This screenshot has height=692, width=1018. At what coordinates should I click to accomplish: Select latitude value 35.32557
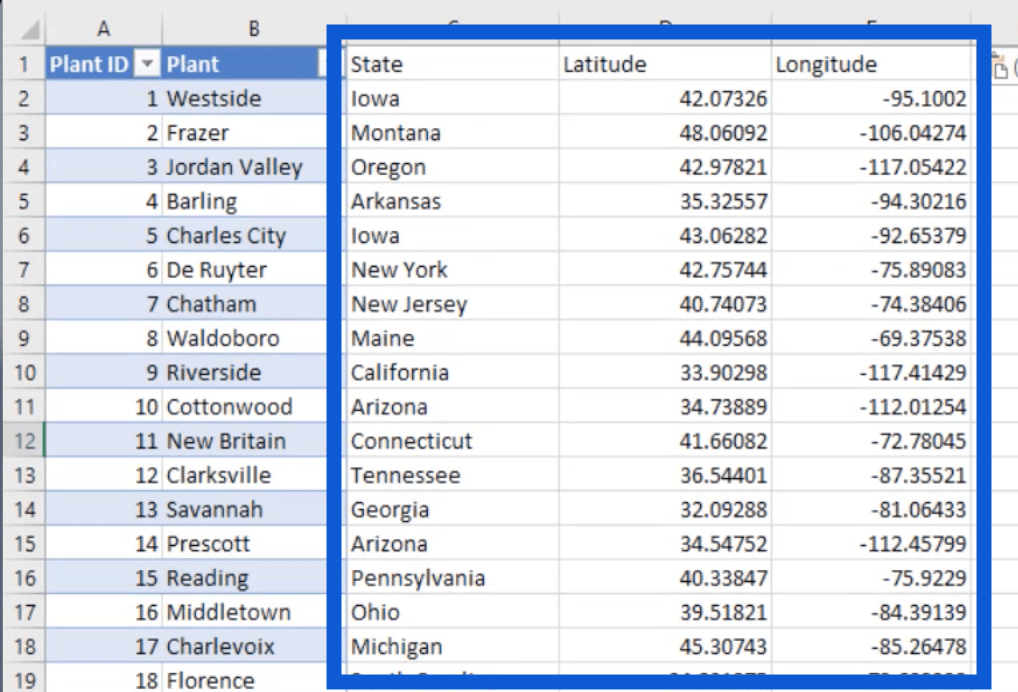665,201
